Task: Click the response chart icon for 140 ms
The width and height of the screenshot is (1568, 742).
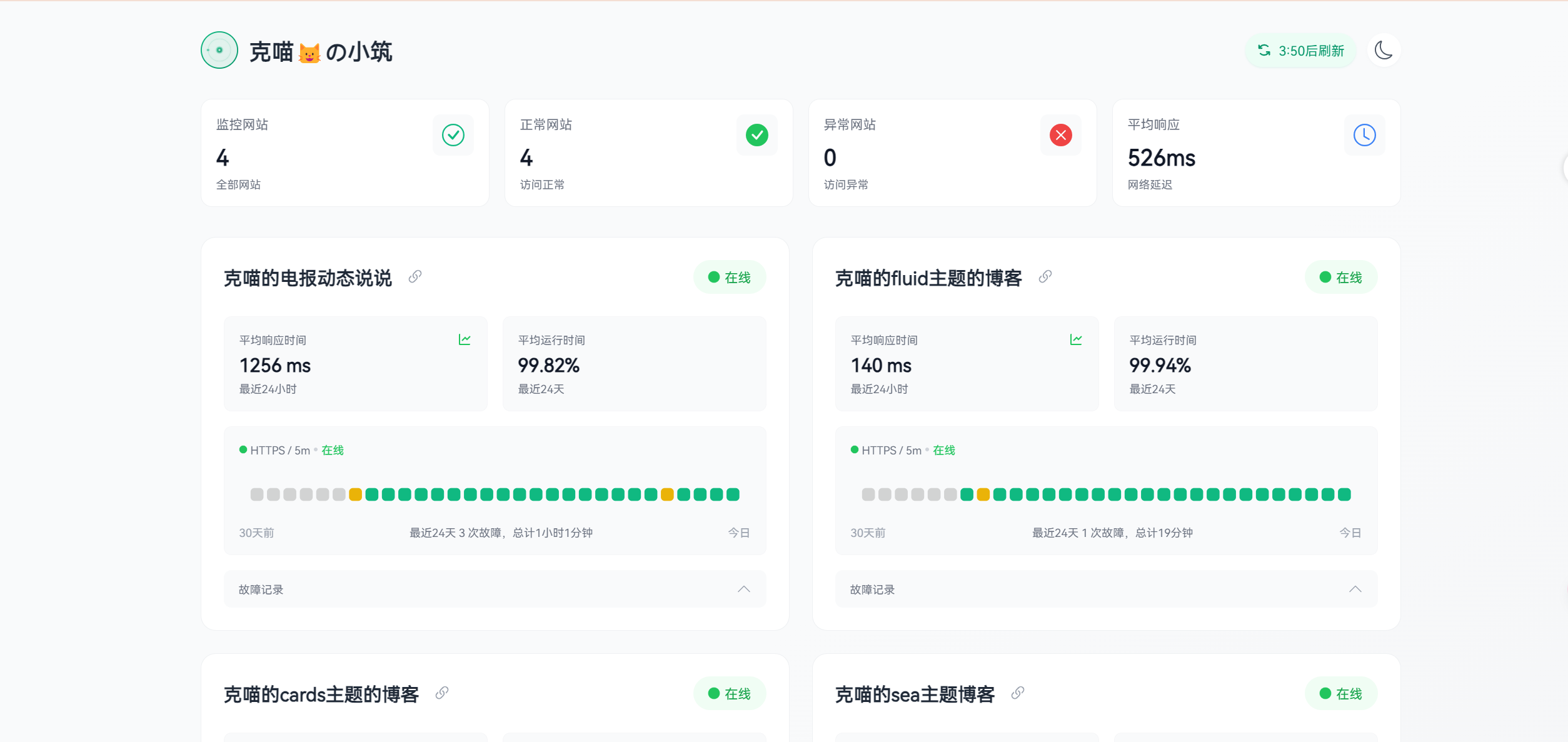Action: click(x=1076, y=339)
